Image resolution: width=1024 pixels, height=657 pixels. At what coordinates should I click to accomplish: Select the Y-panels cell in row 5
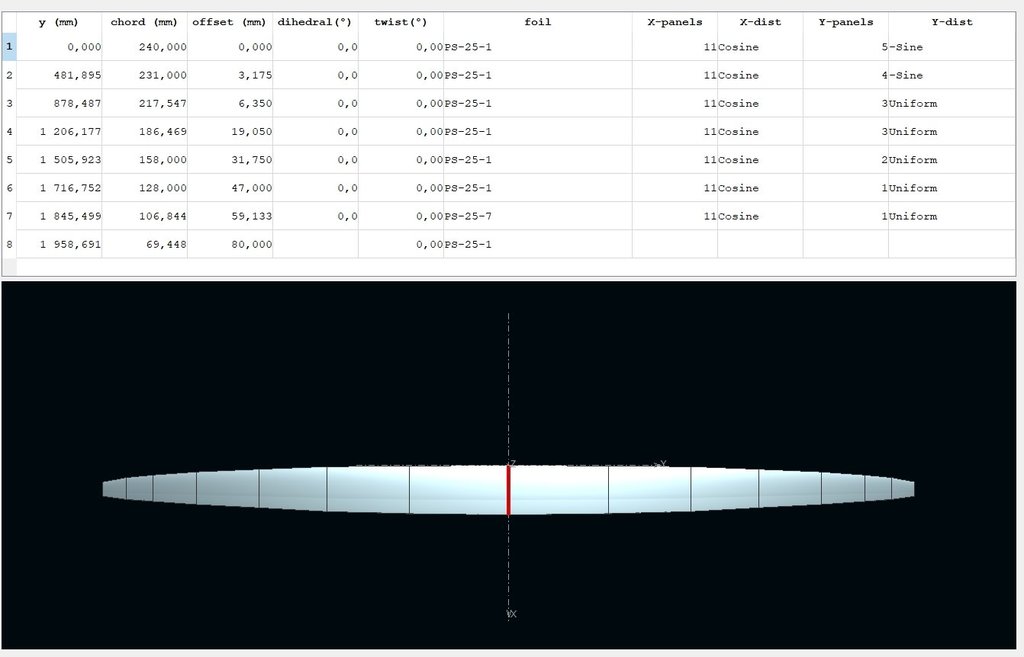point(845,160)
